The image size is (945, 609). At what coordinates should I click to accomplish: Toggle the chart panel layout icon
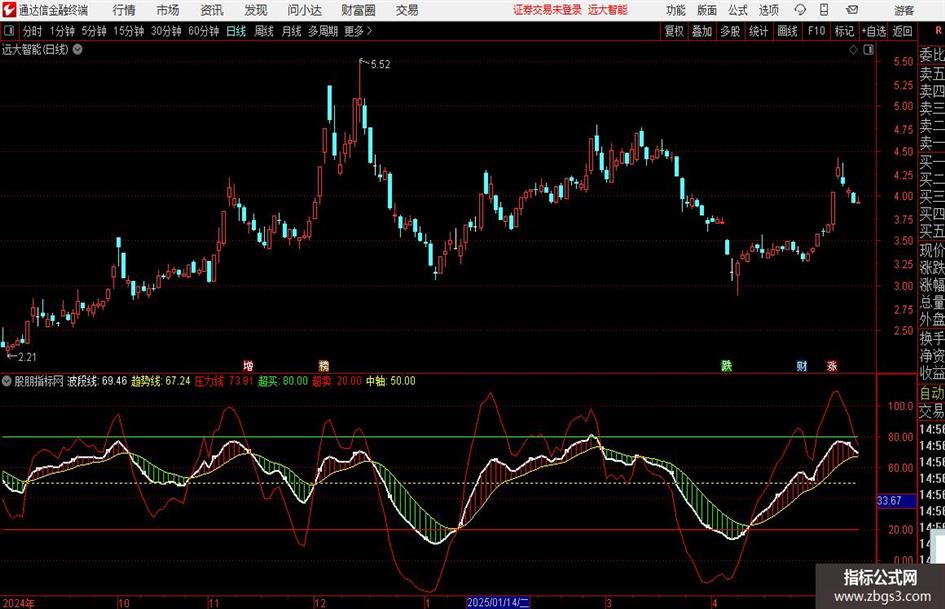[x=868, y=50]
